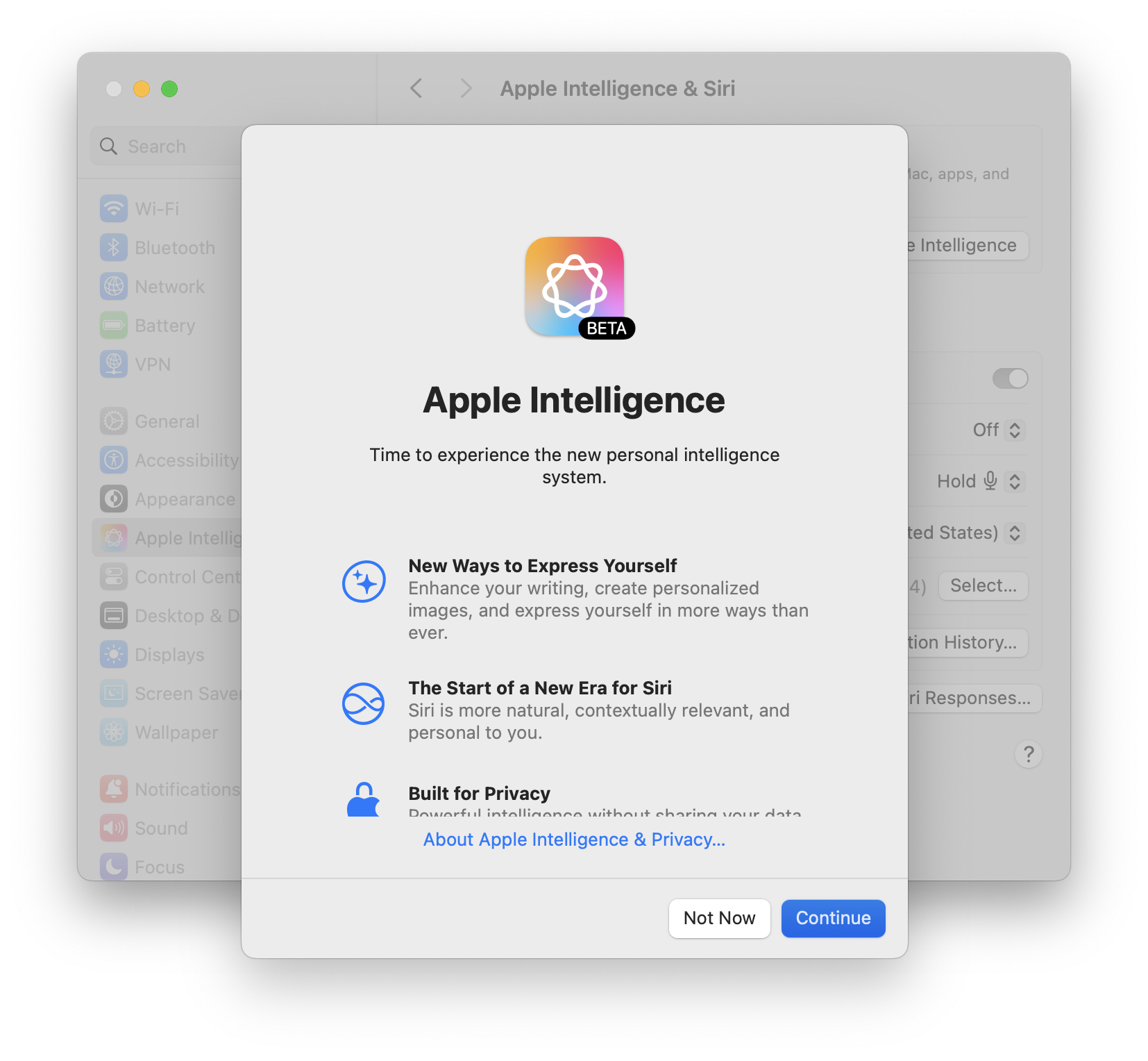The height and width of the screenshot is (1061, 1148).
Task: Open General in the sidebar list
Action: tap(167, 421)
